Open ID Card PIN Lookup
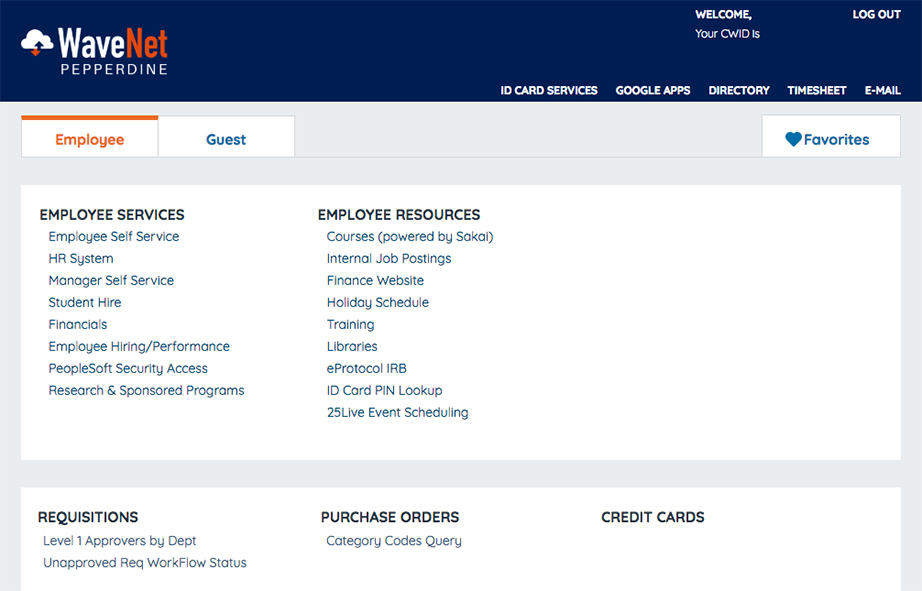Image resolution: width=922 pixels, height=591 pixels. pos(384,391)
